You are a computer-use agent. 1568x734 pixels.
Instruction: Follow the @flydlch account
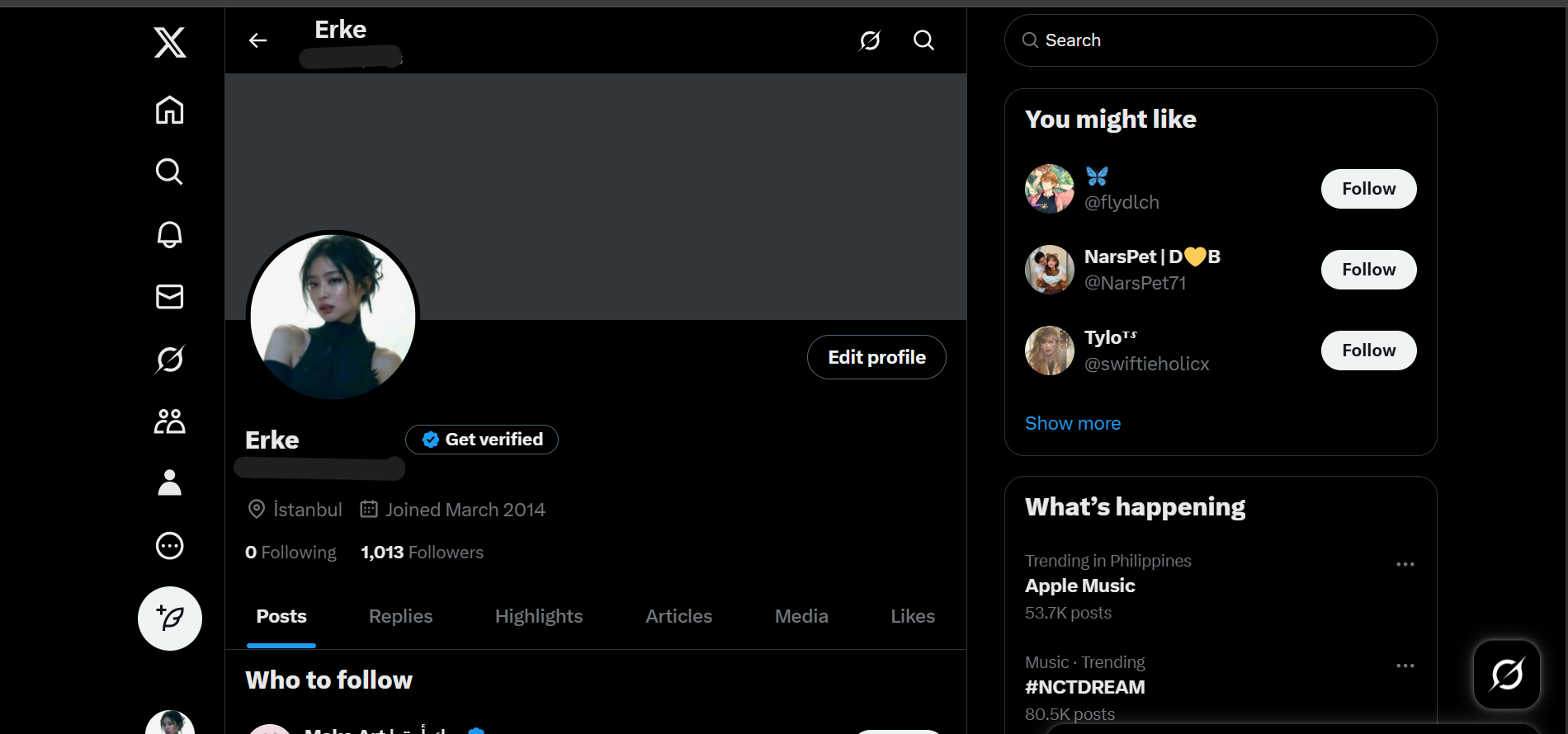(1369, 189)
